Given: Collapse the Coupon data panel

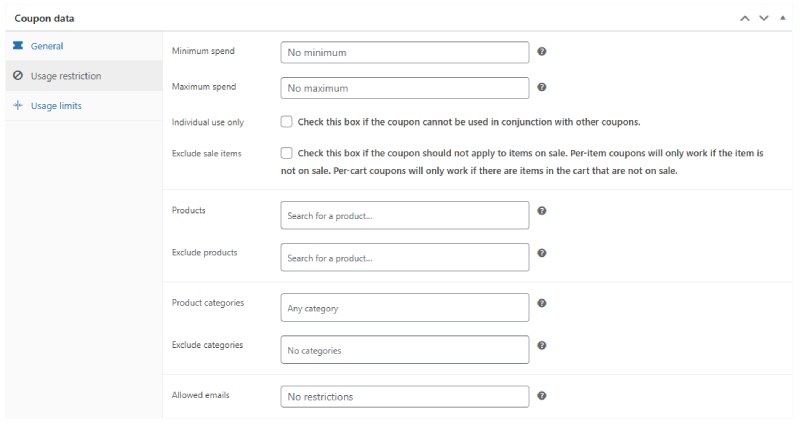Looking at the screenshot, I should 782,18.
